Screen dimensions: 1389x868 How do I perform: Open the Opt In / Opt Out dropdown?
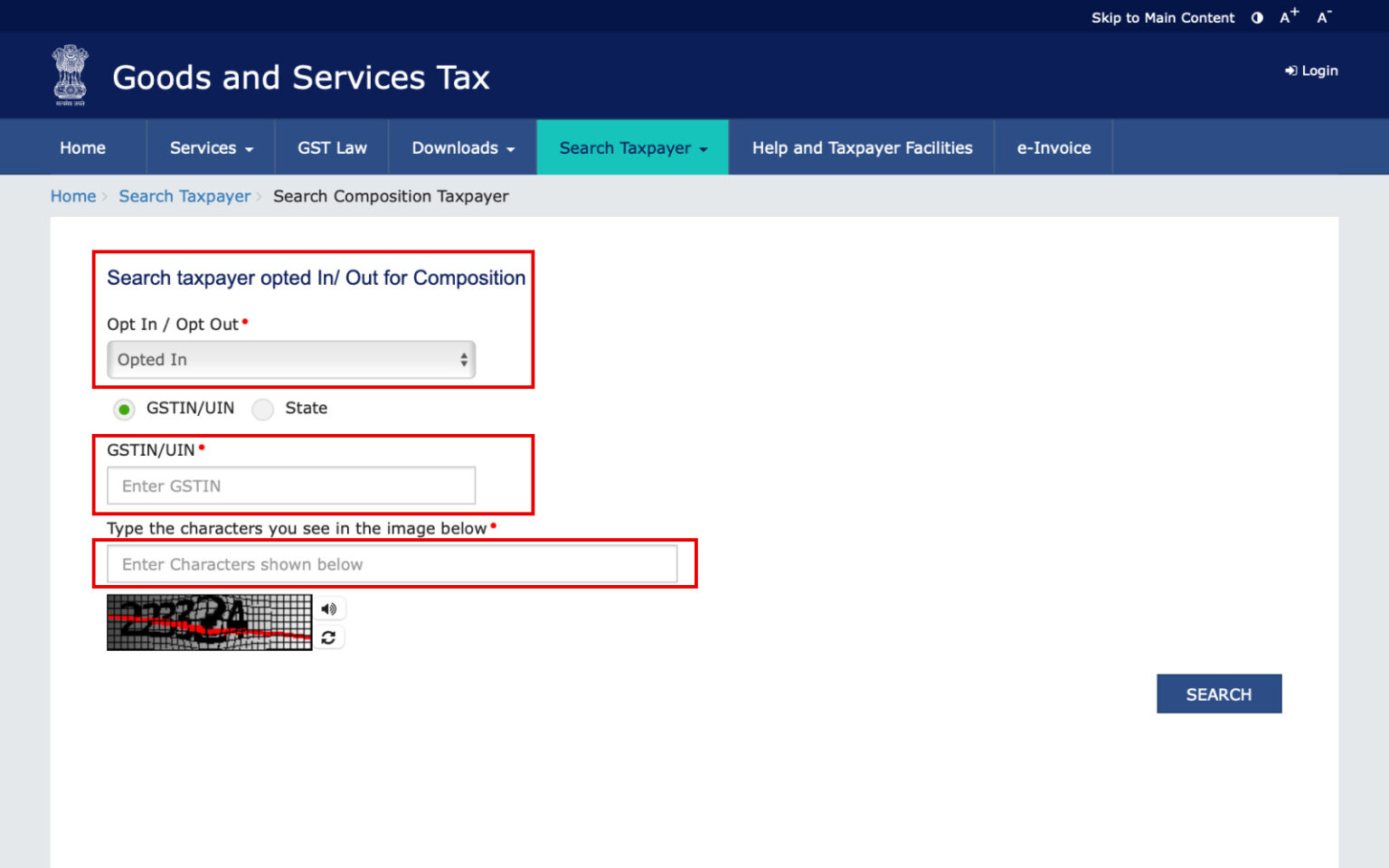pyautogui.click(x=290, y=359)
